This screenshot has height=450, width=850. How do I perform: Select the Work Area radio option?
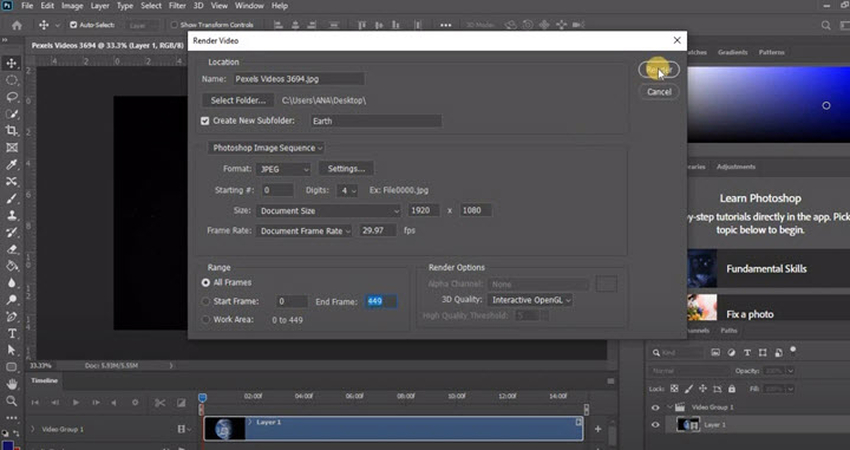[205, 320]
